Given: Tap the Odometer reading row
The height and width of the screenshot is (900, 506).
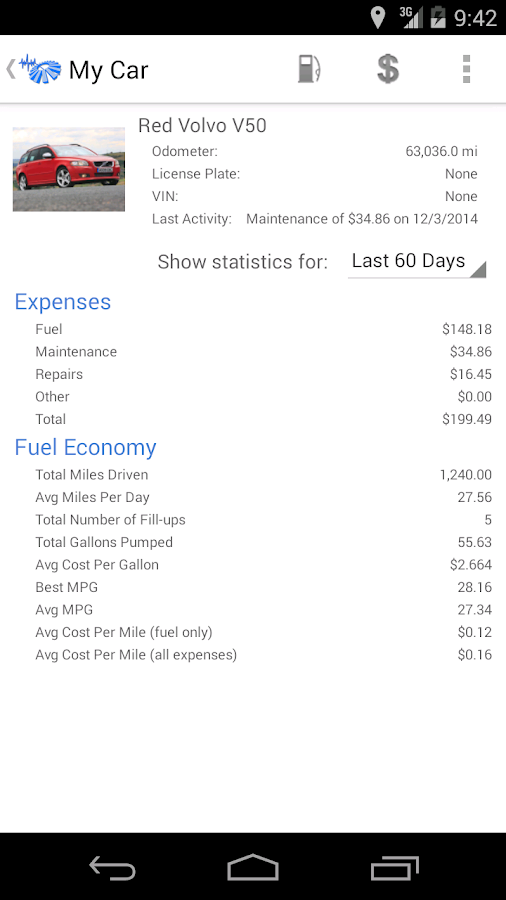Looking at the screenshot, I should point(315,152).
